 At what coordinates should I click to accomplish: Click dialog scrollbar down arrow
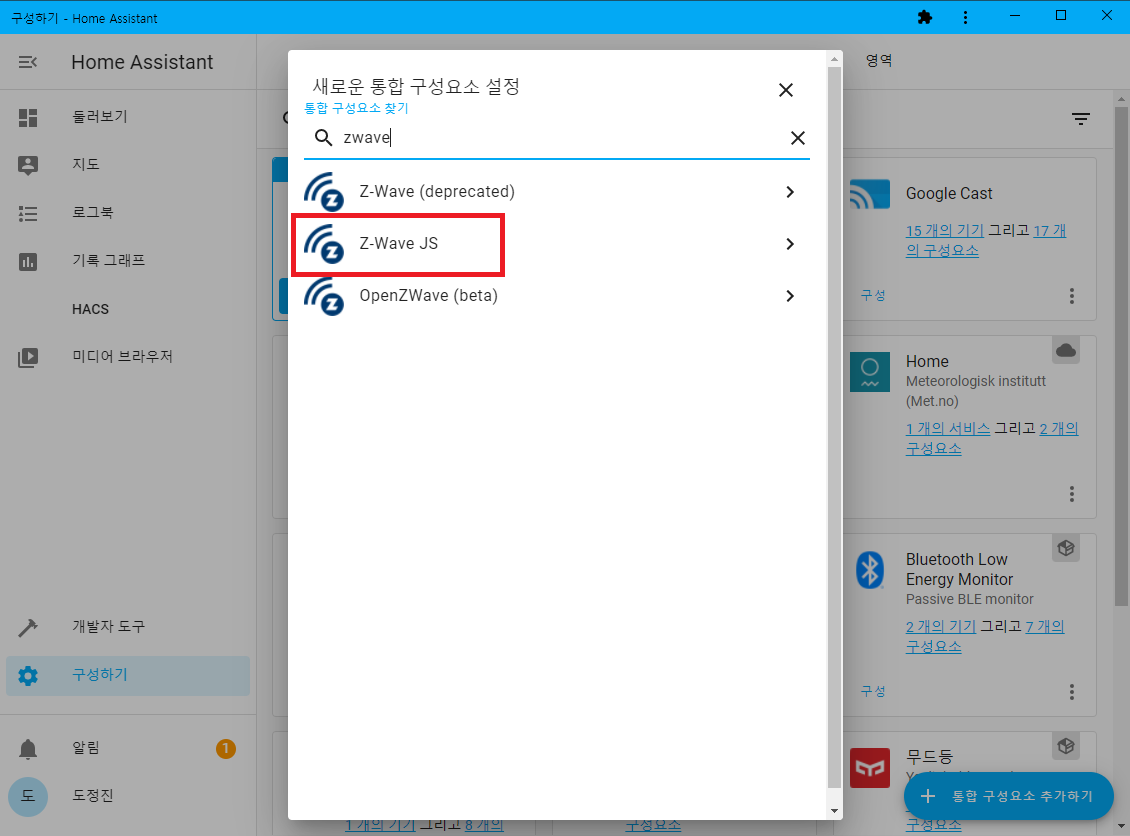coord(835,811)
